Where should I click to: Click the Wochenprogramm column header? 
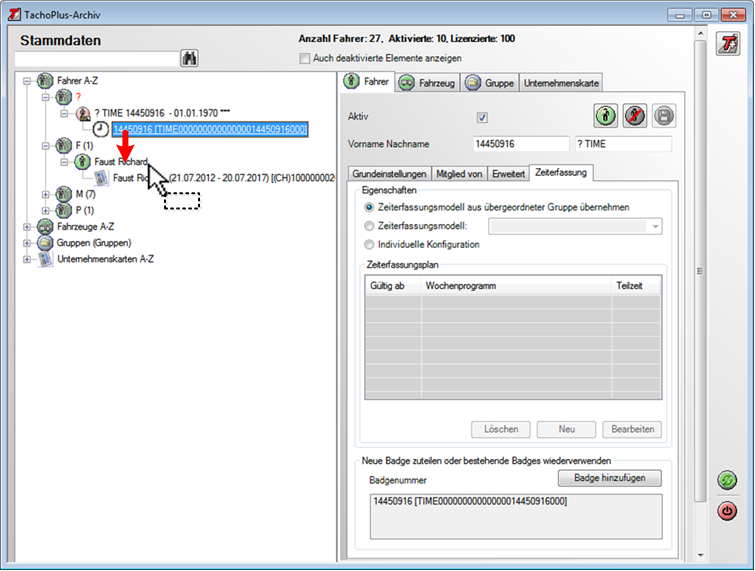pos(516,286)
